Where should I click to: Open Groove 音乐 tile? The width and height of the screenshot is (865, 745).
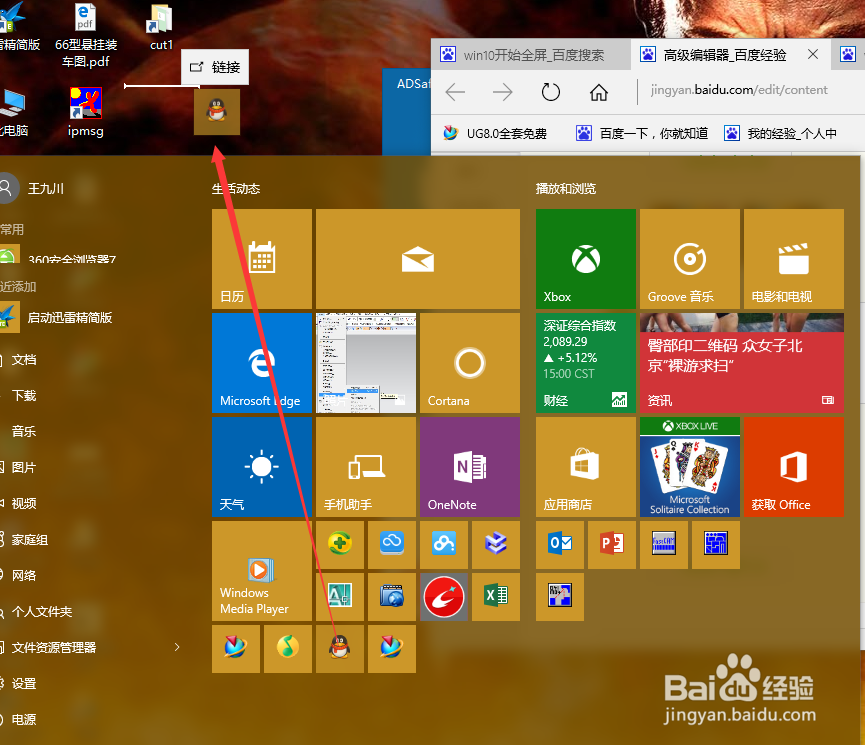[689, 259]
